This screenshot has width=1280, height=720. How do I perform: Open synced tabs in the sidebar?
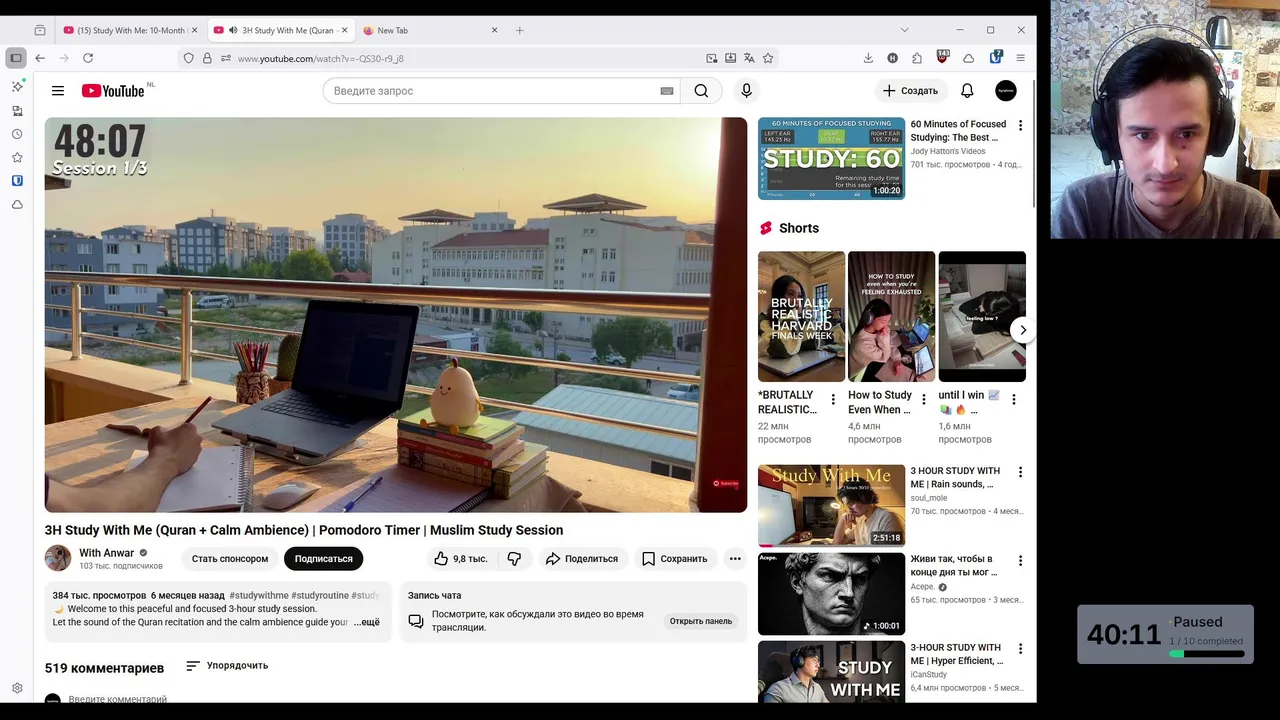[17, 111]
